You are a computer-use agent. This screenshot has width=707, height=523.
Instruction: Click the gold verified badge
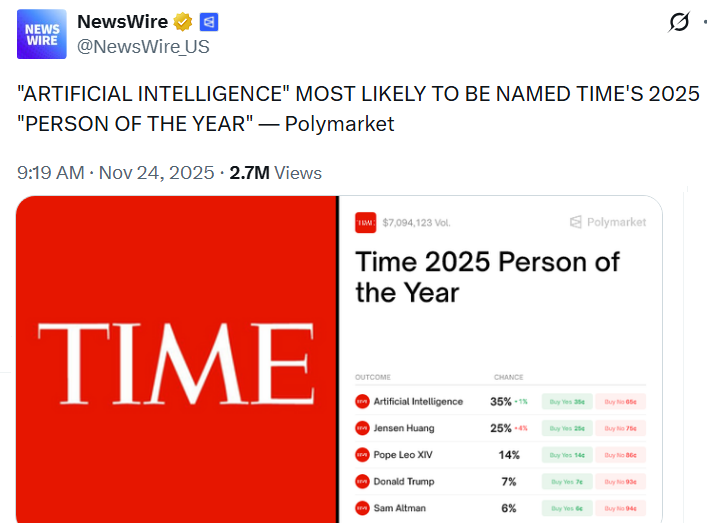coord(183,22)
